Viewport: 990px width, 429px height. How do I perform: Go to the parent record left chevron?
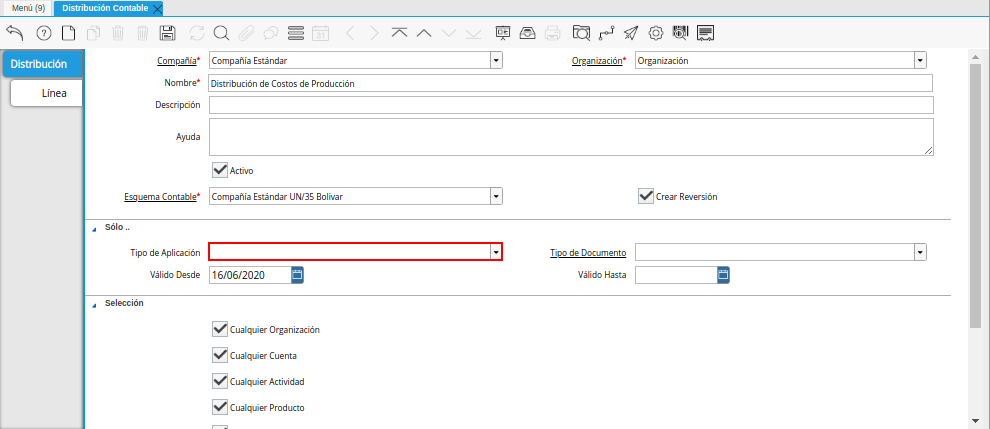point(351,33)
